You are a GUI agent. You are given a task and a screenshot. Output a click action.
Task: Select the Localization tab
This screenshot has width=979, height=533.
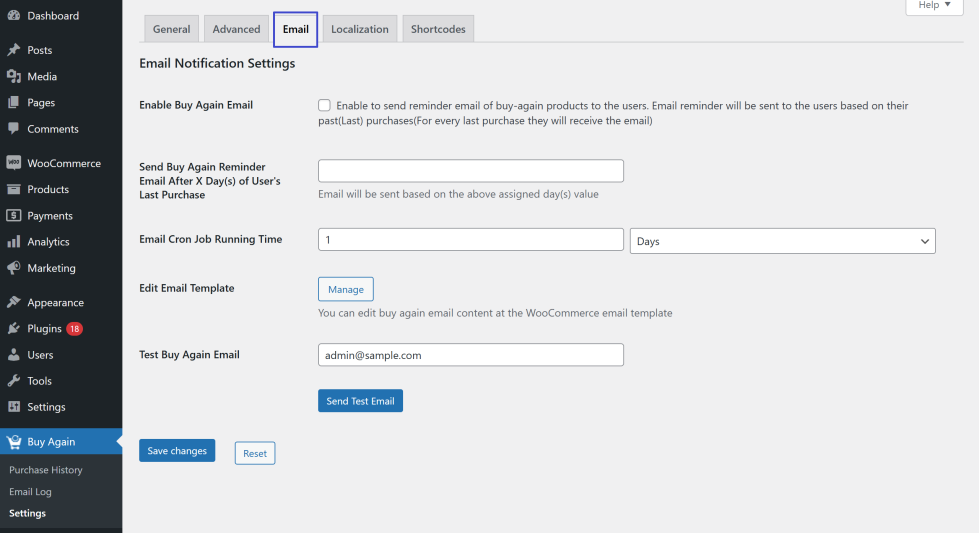(360, 30)
